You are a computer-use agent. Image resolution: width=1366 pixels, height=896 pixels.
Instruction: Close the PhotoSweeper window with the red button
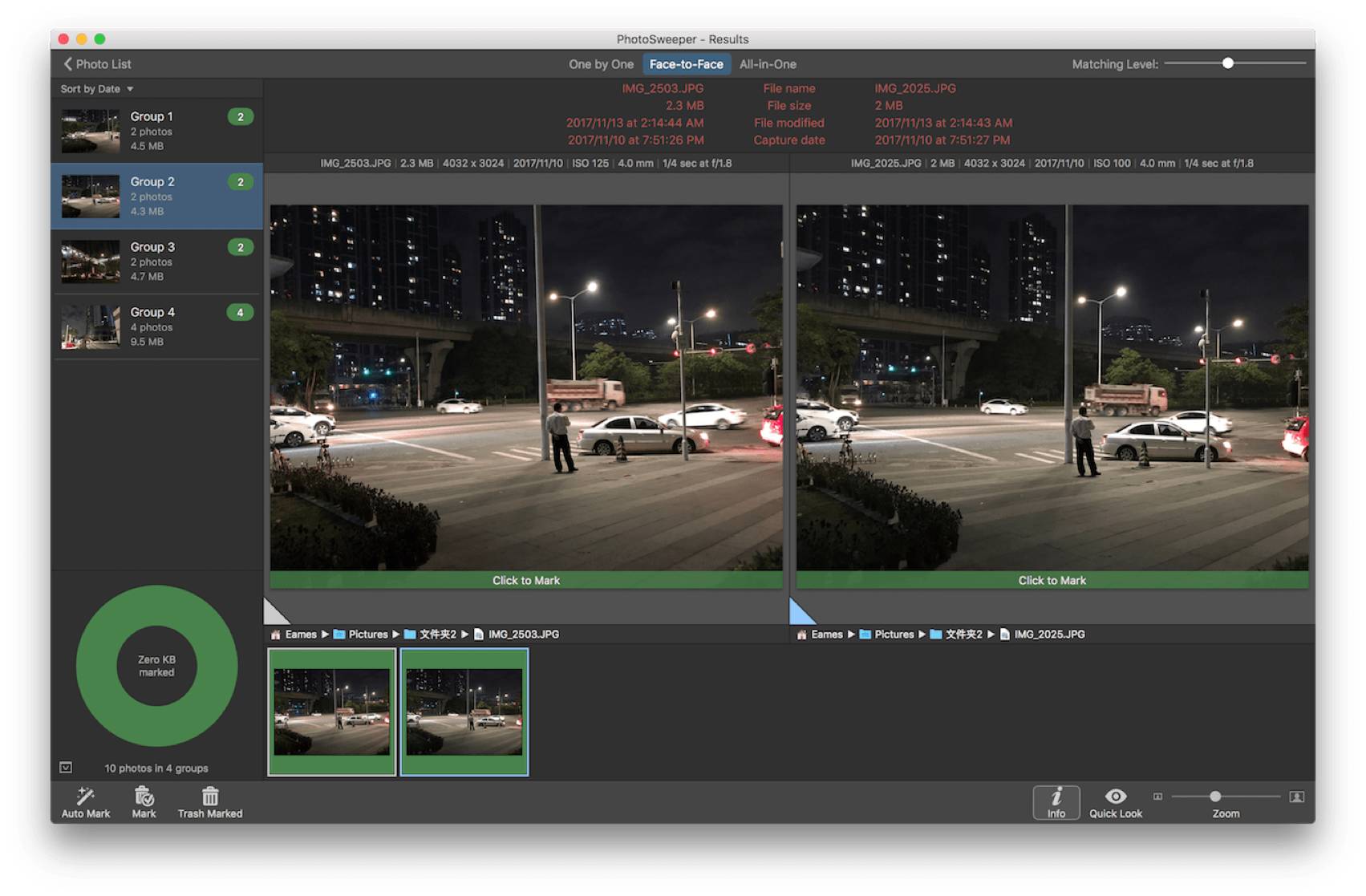[x=63, y=39]
